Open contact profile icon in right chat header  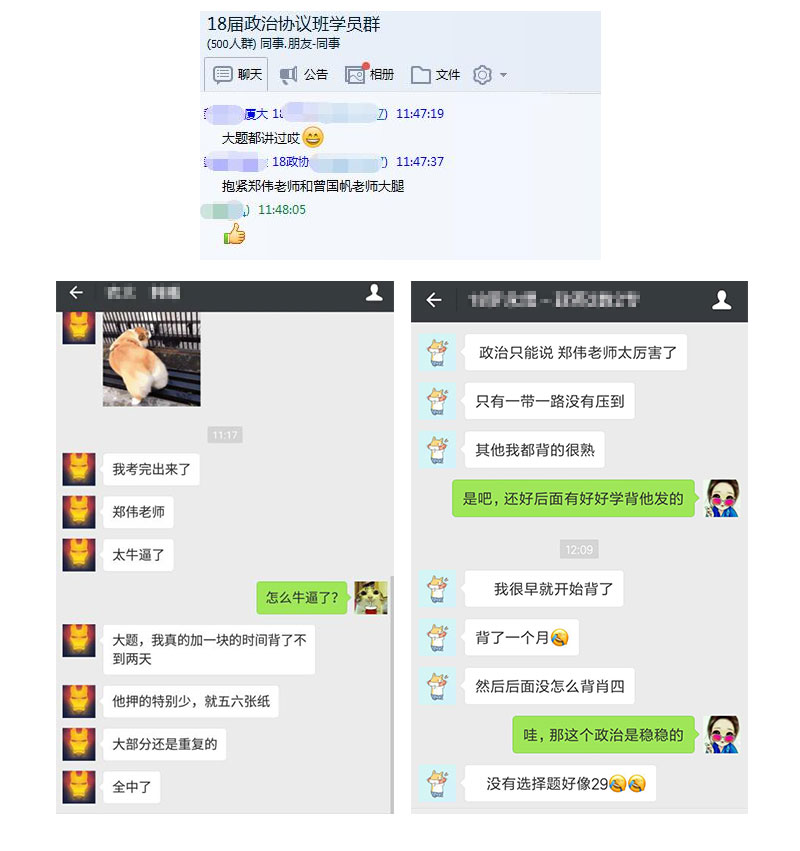tap(722, 300)
